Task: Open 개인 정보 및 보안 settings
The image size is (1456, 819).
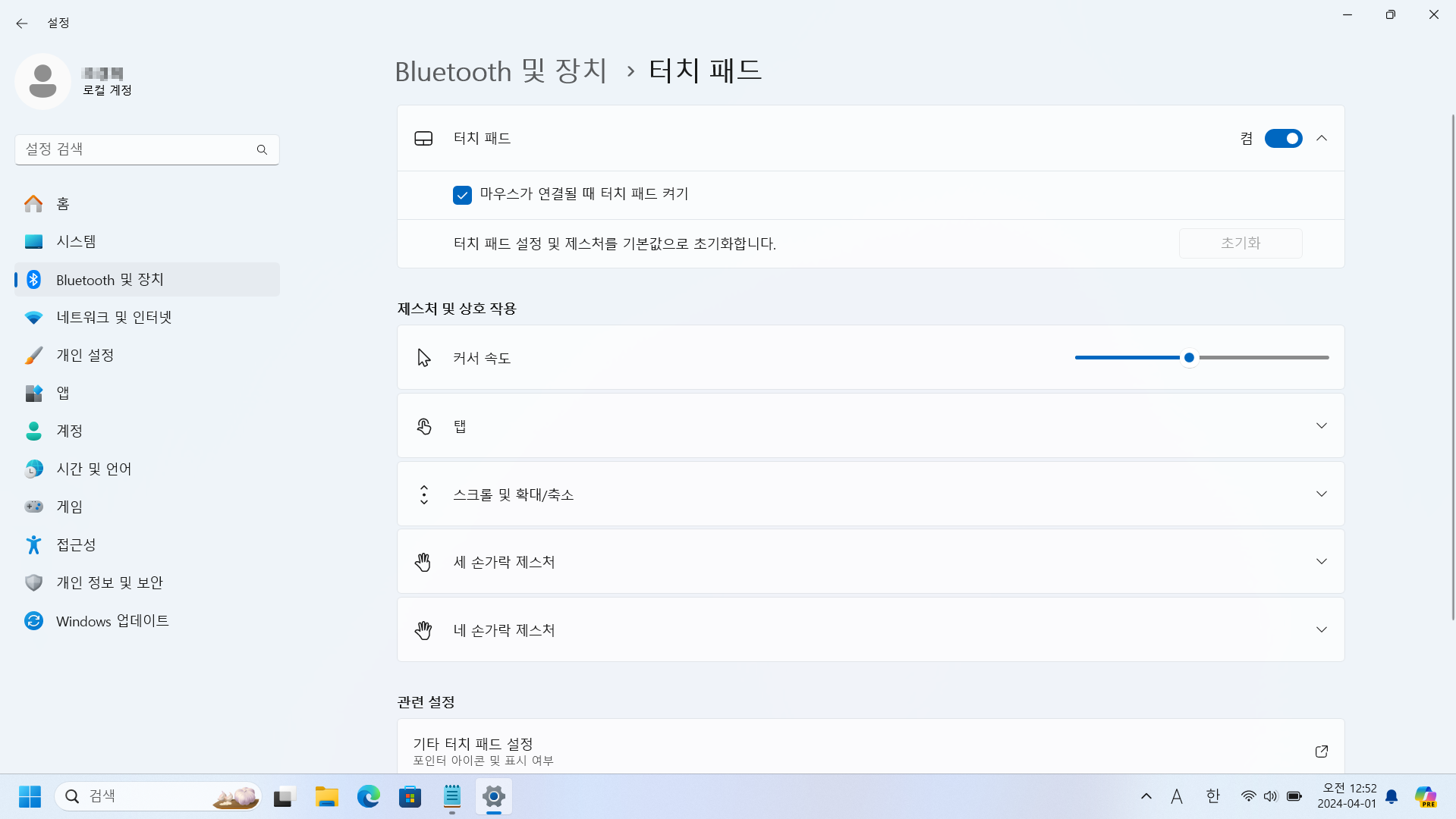Action: point(147,582)
